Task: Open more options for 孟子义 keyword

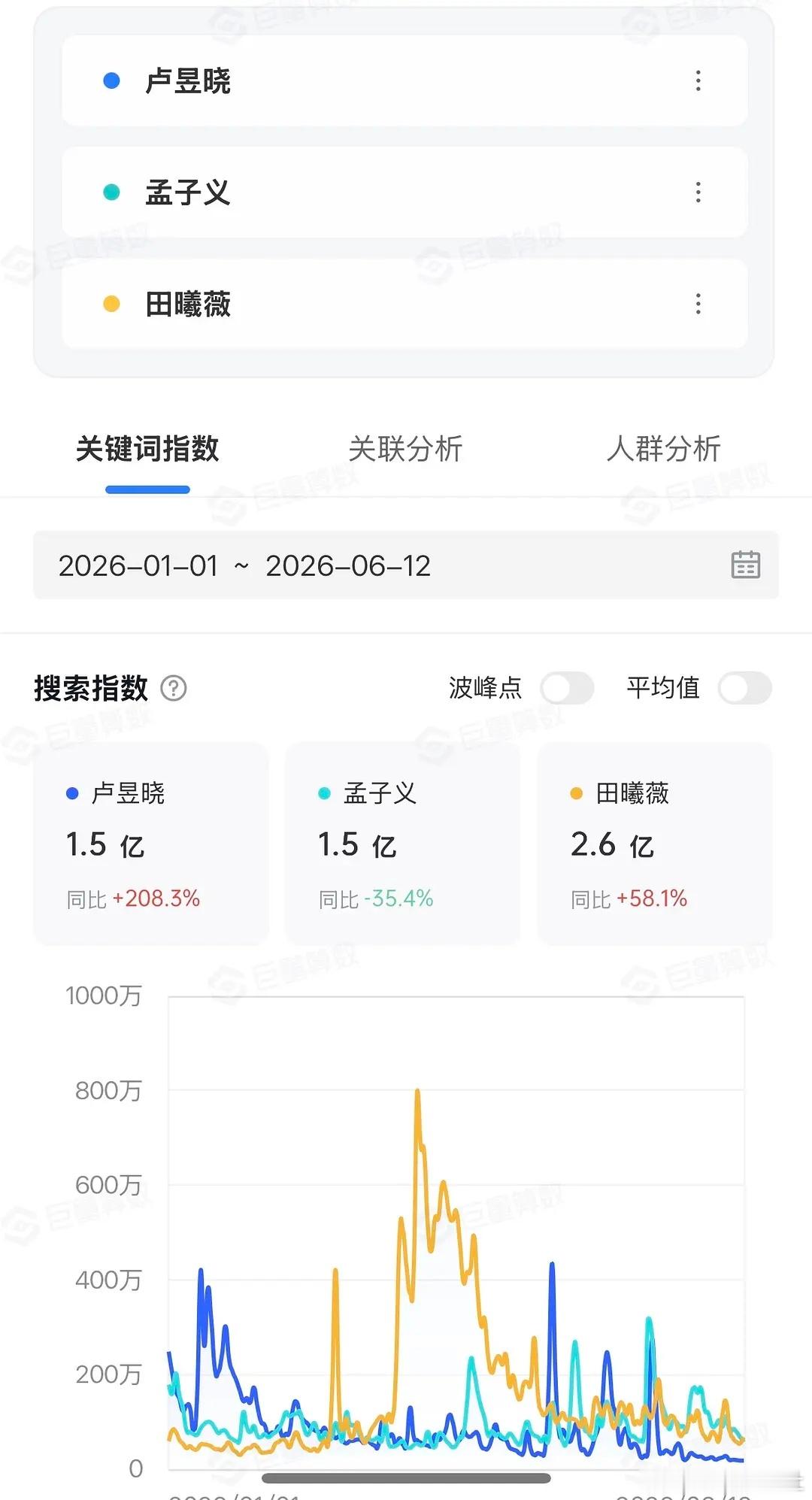Action: coord(698,192)
